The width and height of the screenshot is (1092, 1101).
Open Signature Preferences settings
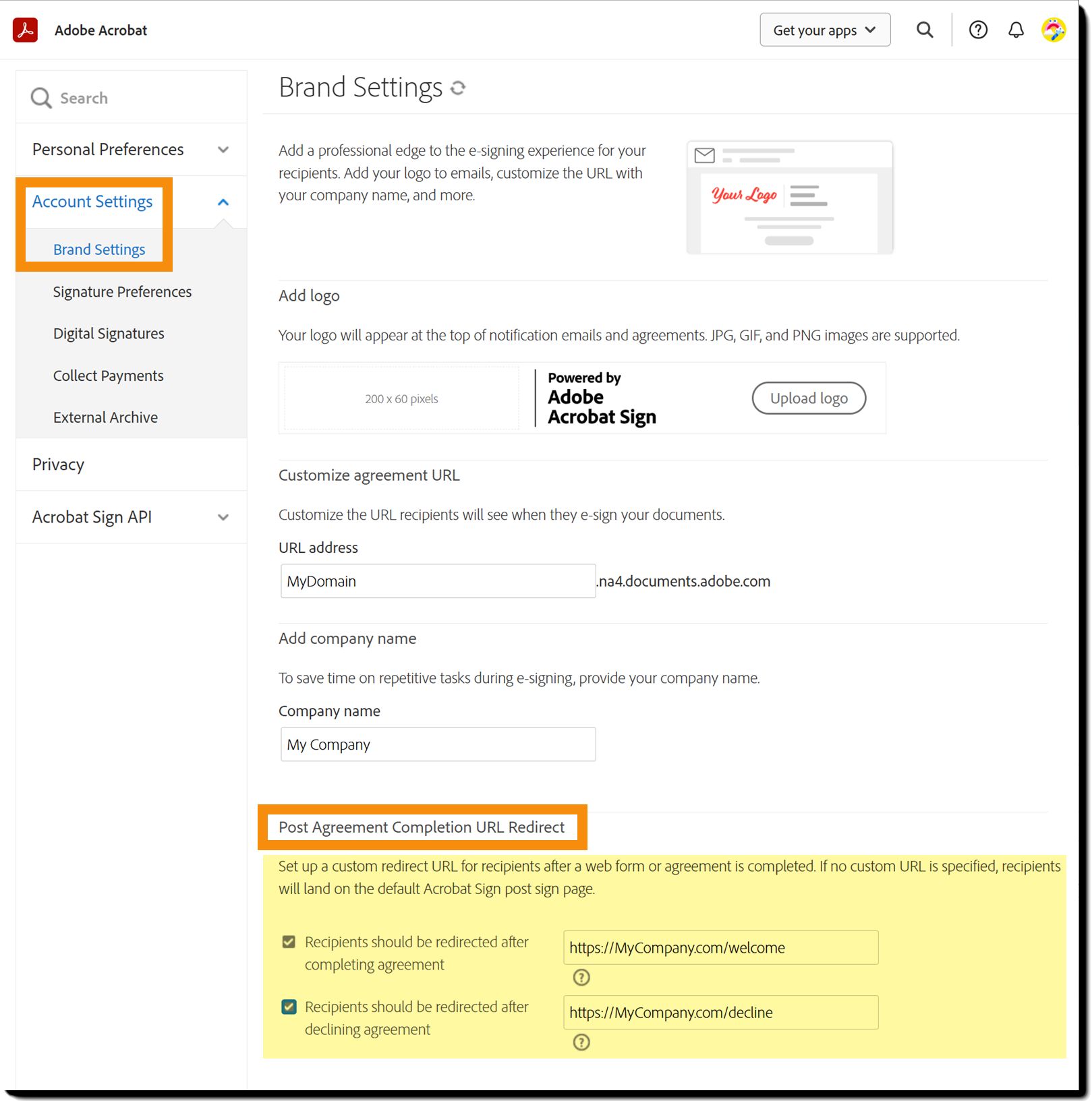tap(122, 292)
